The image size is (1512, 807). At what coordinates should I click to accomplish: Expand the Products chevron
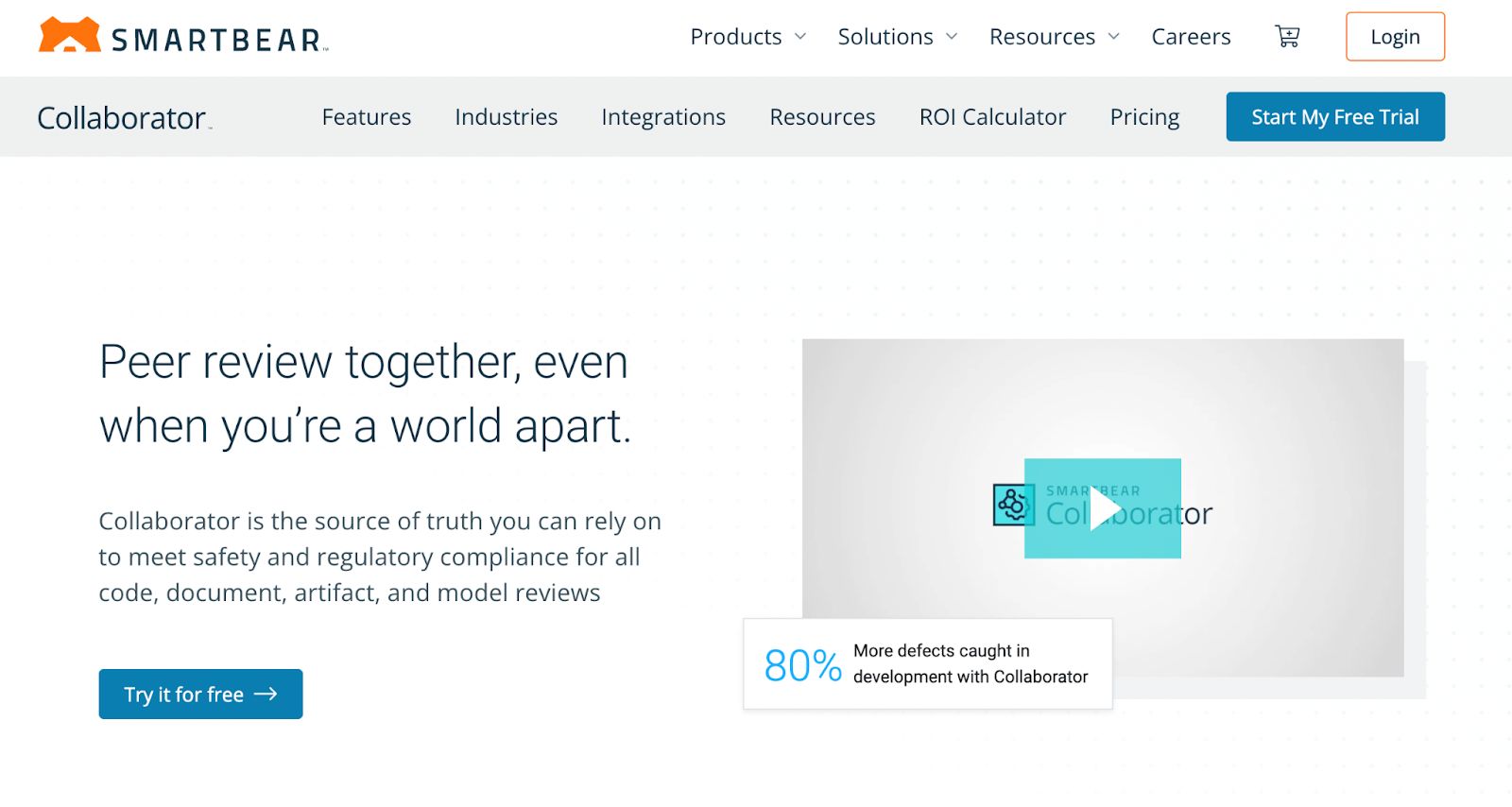click(800, 37)
